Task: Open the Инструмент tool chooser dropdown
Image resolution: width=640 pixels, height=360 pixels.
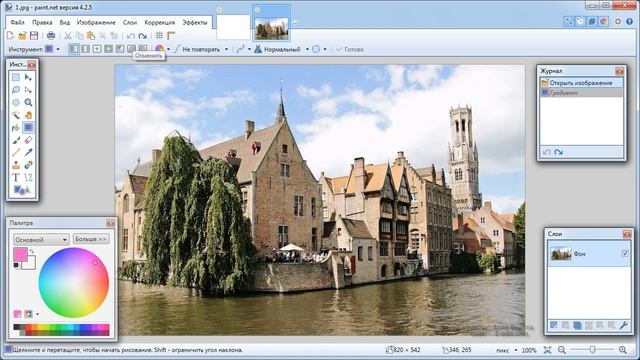Action: click(x=52, y=49)
